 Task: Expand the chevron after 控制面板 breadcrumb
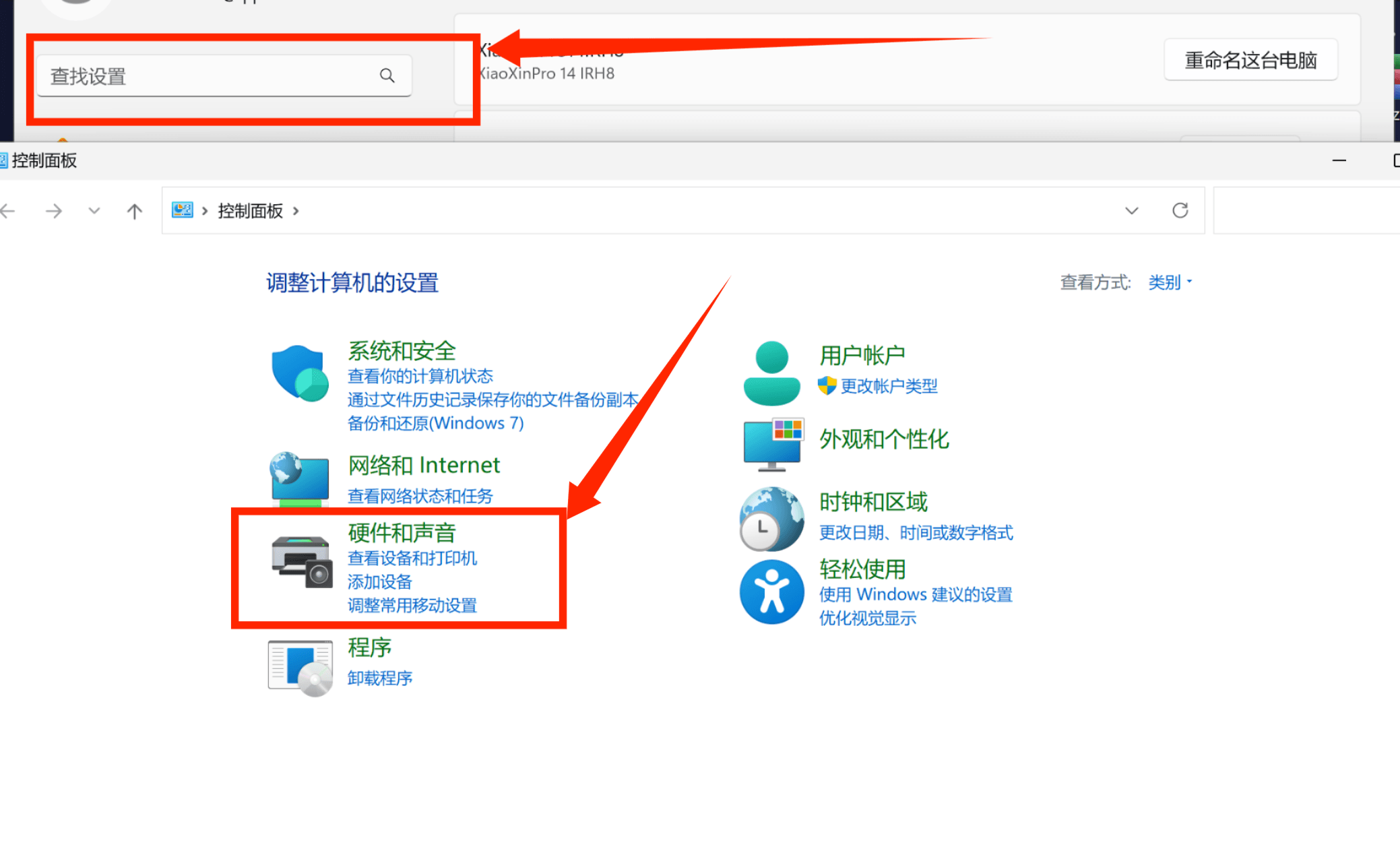point(296,211)
